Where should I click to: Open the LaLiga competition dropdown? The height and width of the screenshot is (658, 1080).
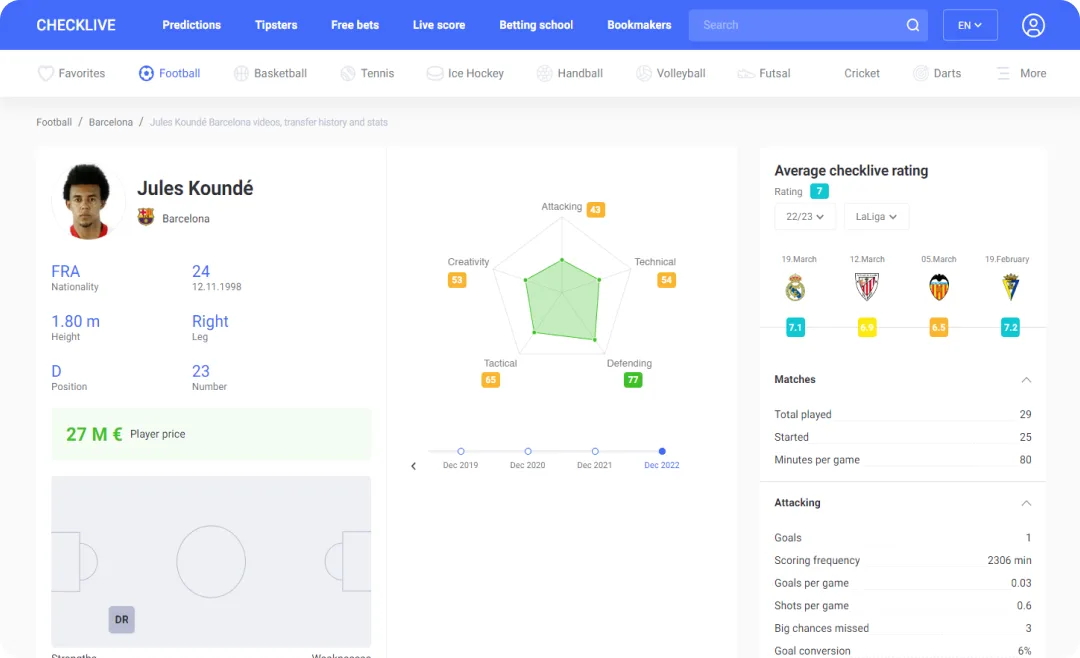pyautogui.click(x=876, y=216)
